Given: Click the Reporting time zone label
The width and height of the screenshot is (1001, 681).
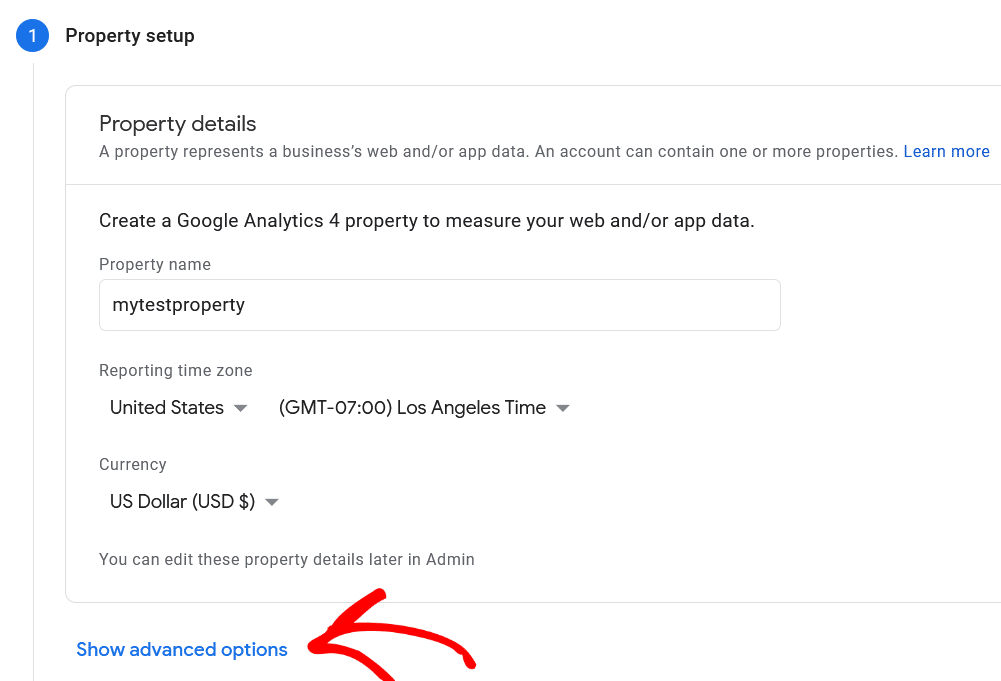Looking at the screenshot, I should click(176, 371).
